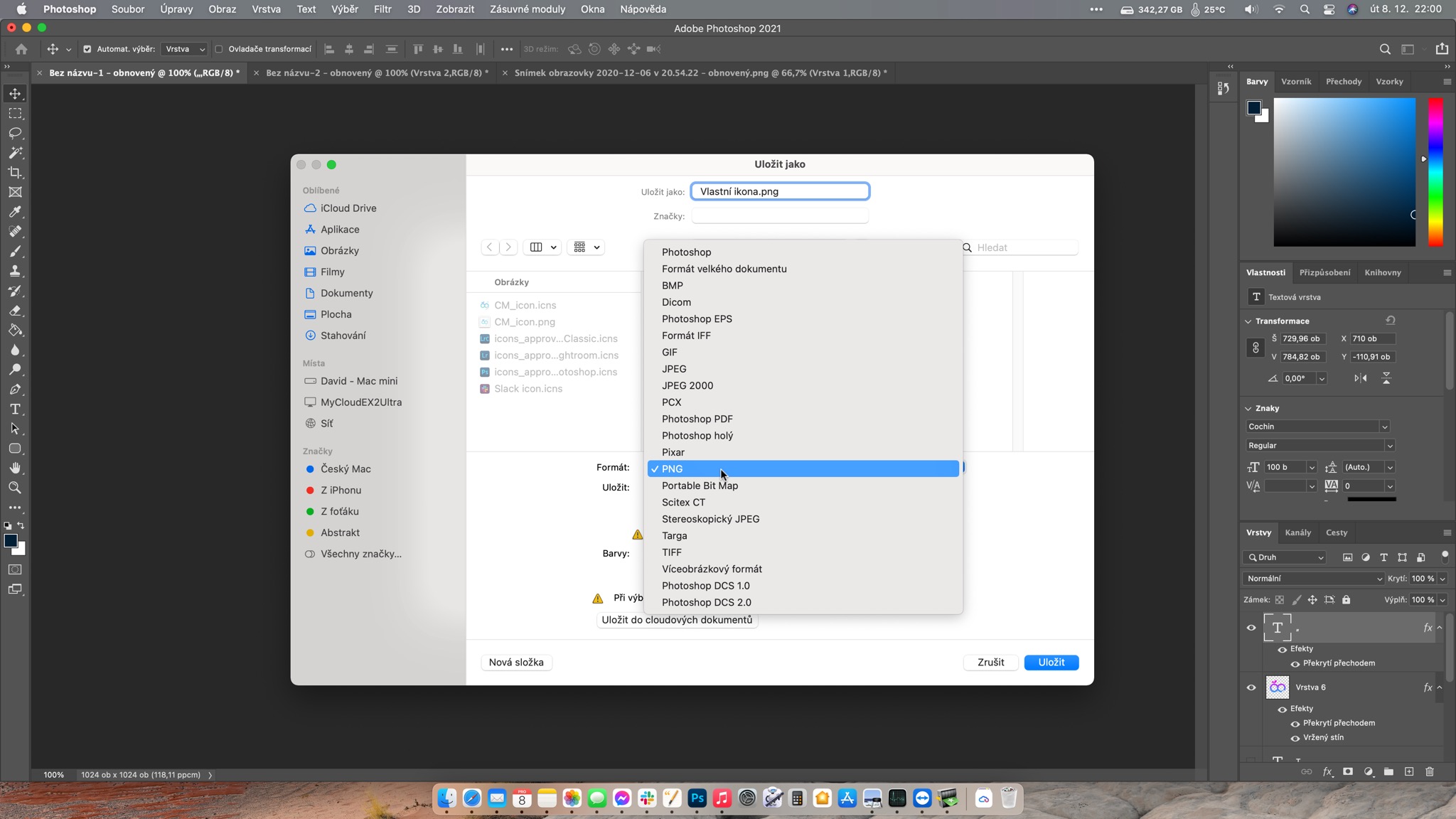Hide the Vrstva 6 layer
Screen dimensions: 1456x819
click(1251, 687)
